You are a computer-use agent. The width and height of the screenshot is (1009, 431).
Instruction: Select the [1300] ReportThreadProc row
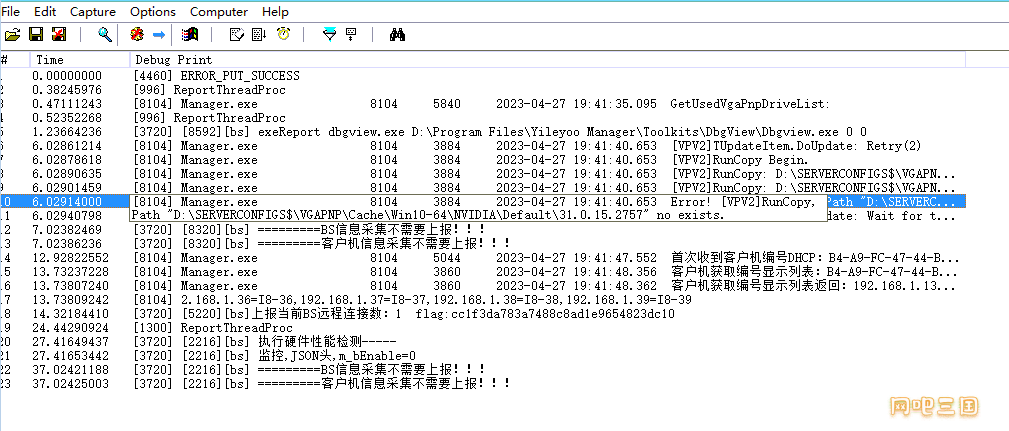pos(483,328)
